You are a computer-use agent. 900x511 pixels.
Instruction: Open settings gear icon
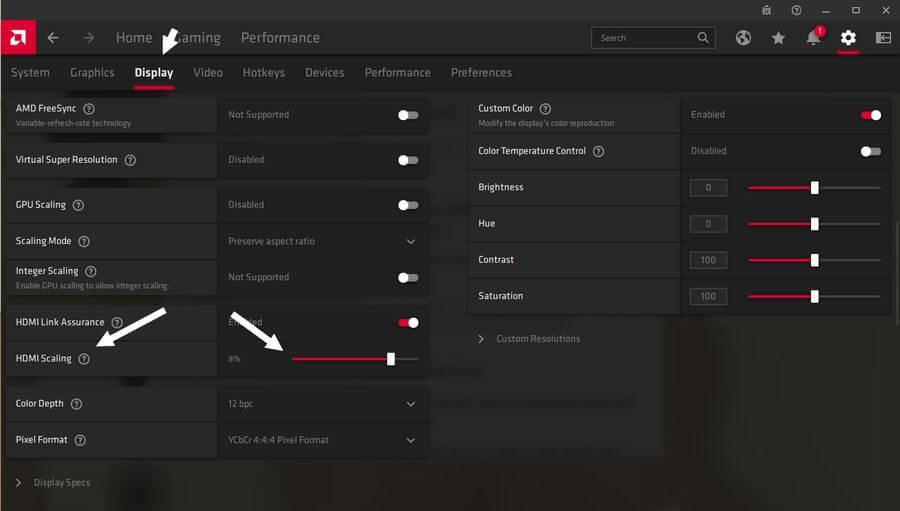[848, 38]
